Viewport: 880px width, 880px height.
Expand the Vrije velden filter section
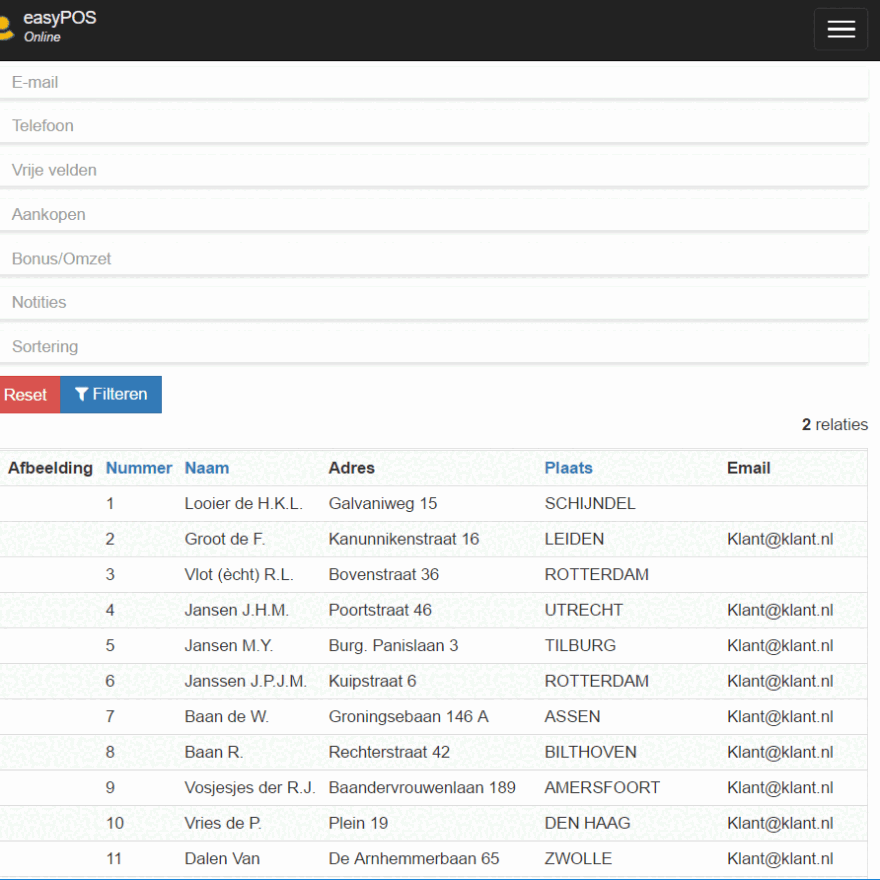[x=434, y=170]
